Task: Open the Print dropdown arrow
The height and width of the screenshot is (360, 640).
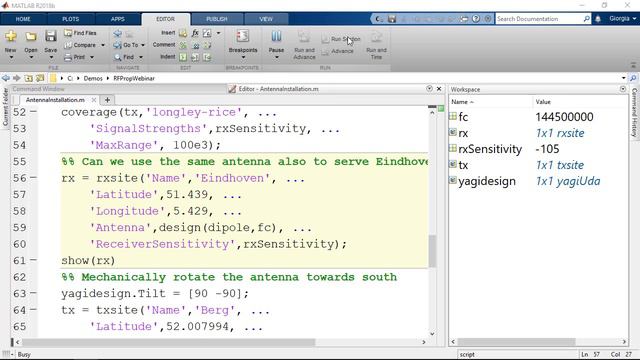Action: tap(92, 57)
